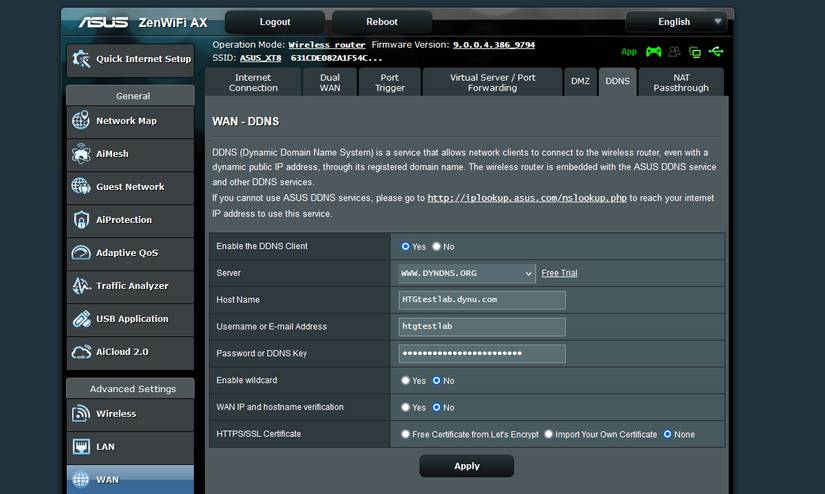Select Yes for Enable wildcard
Image resolution: width=825 pixels, height=494 pixels.
click(x=405, y=380)
